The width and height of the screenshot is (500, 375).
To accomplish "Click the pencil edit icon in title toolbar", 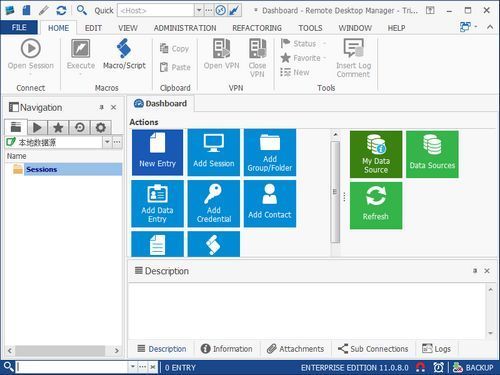I will coord(44,10).
